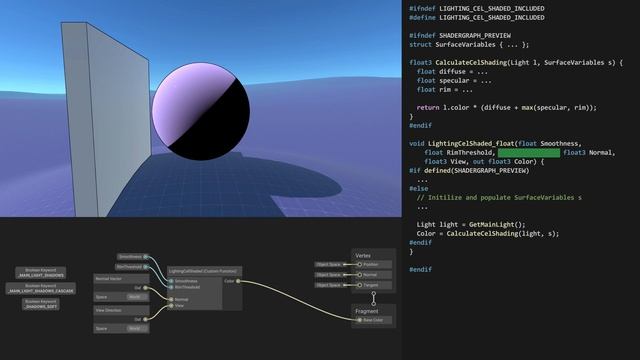The width and height of the screenshot is (640, 360).
Task: Select the cel-shaded sphere in scene view
Action: (201, 111)
